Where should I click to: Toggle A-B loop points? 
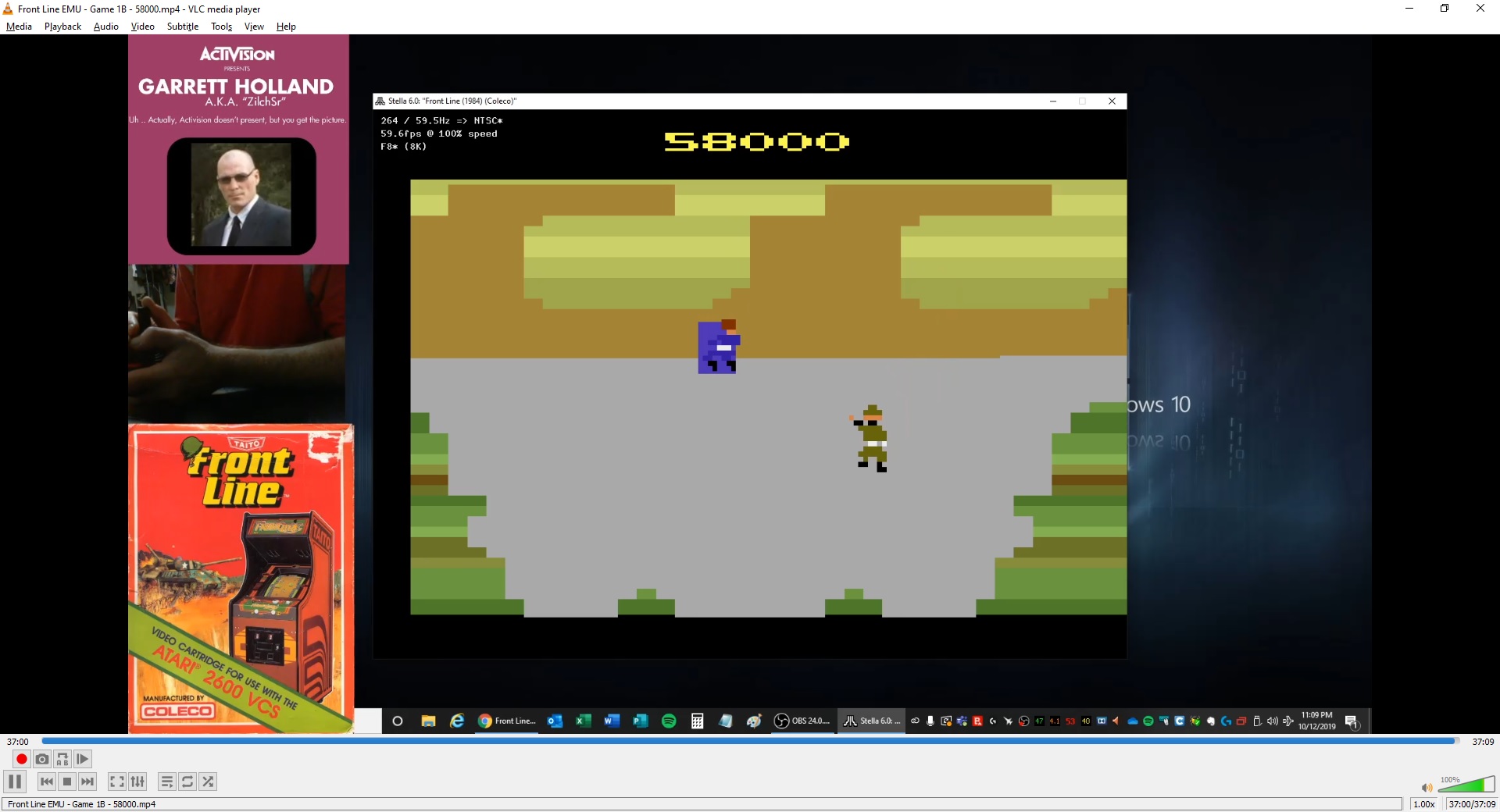62,759
